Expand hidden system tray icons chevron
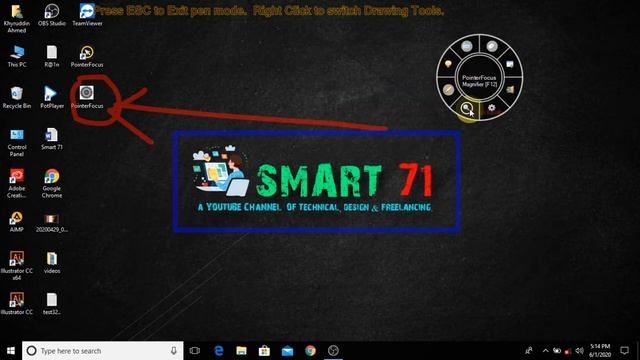Screen dimensions: 640x360 (x=545, y=350)
